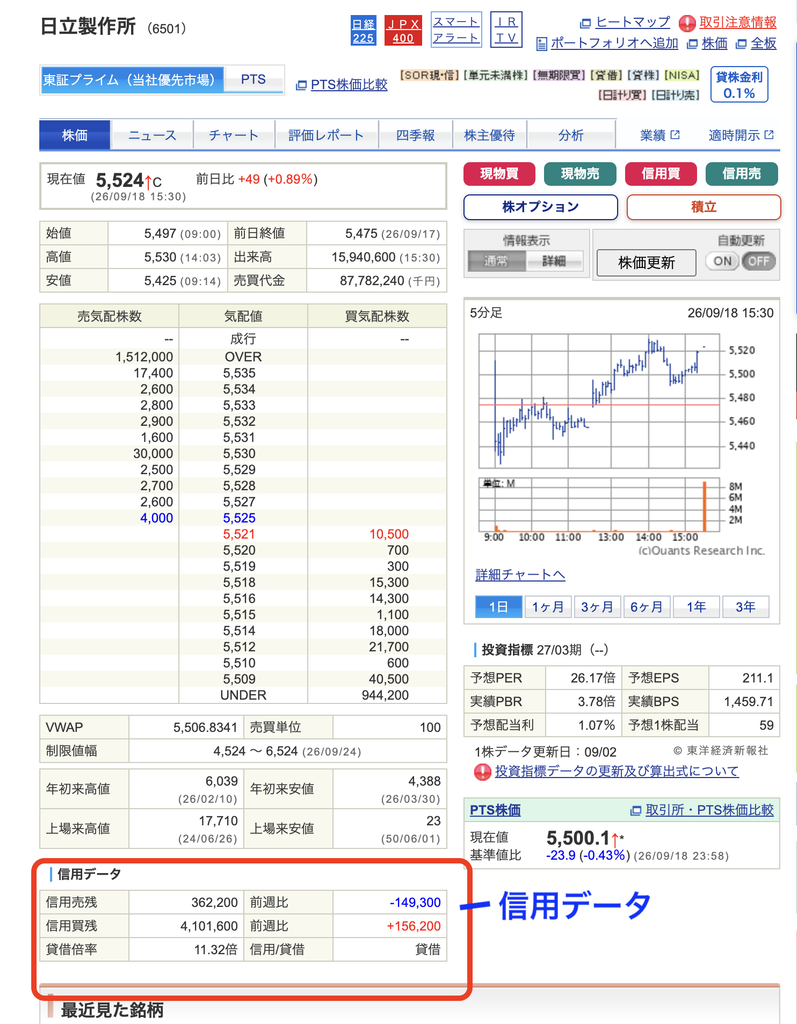Click the 現物売 button
This screenshot has width=797, height=1024.
pyautogui.click(x=580, y=174)
